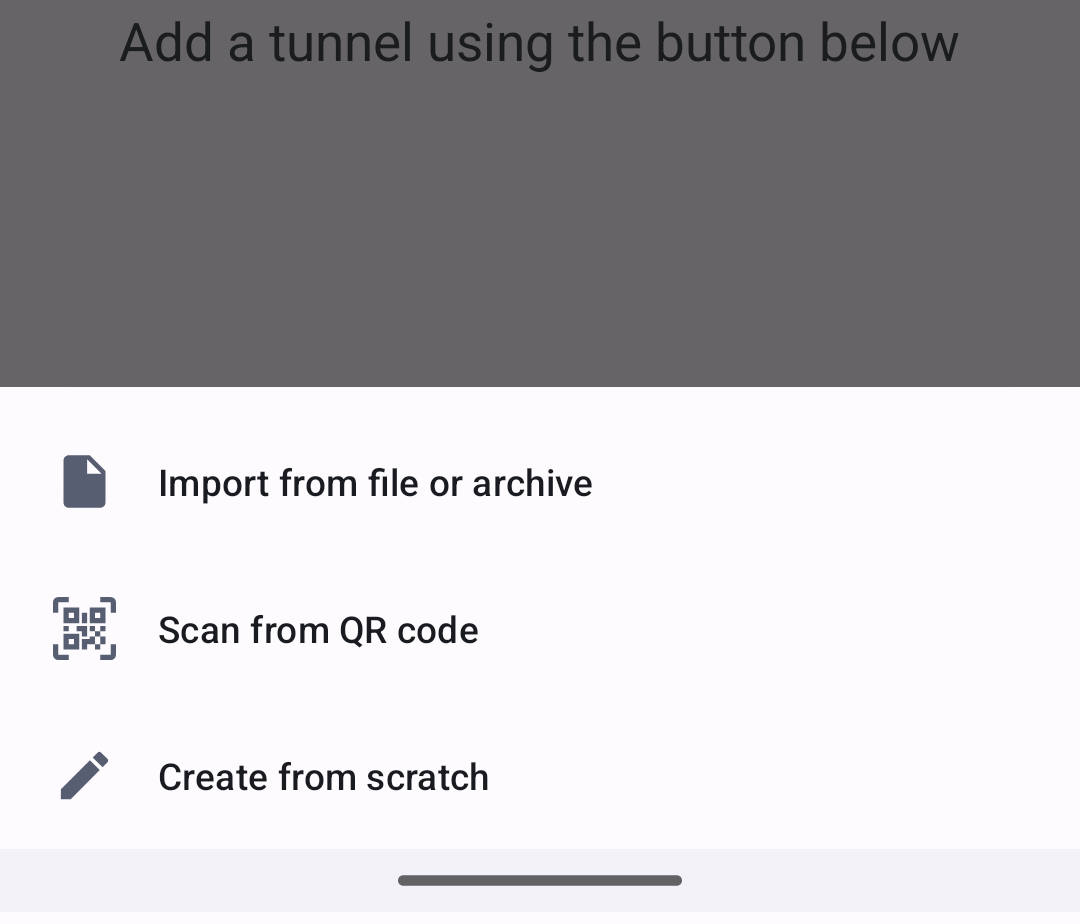Image resolution: width=1080 pixels, height=924 pixels.
Task: Click the document file icon
Action: coord(84,482)
